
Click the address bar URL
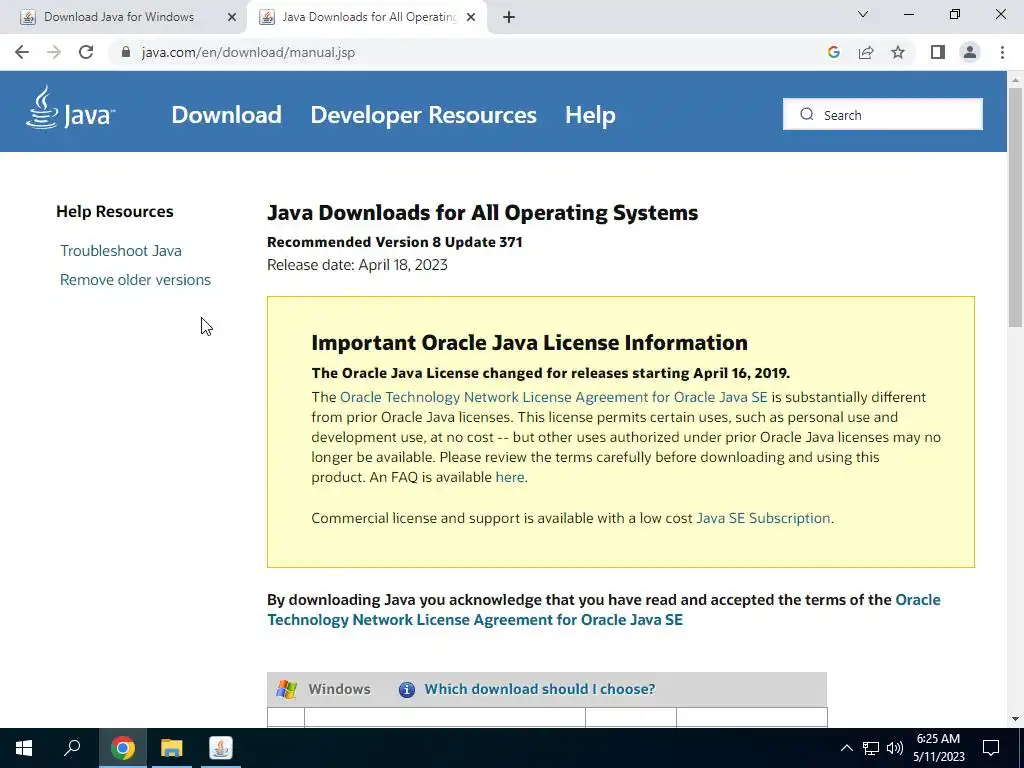248,52
